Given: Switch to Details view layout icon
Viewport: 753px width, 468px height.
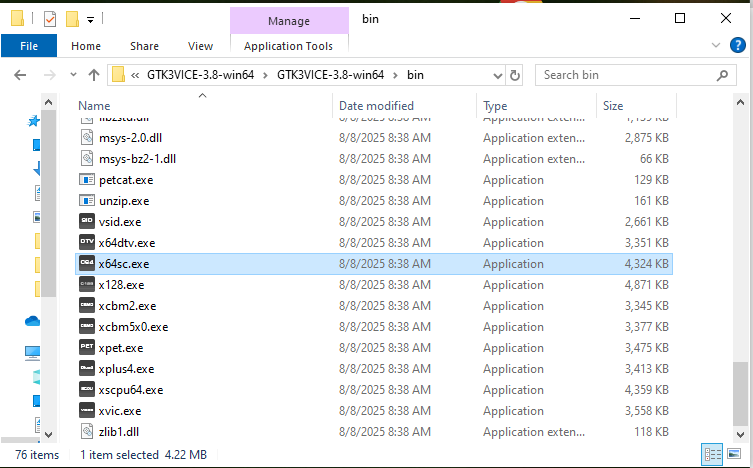Looking at the screenshot, I should tap(712, 454).
